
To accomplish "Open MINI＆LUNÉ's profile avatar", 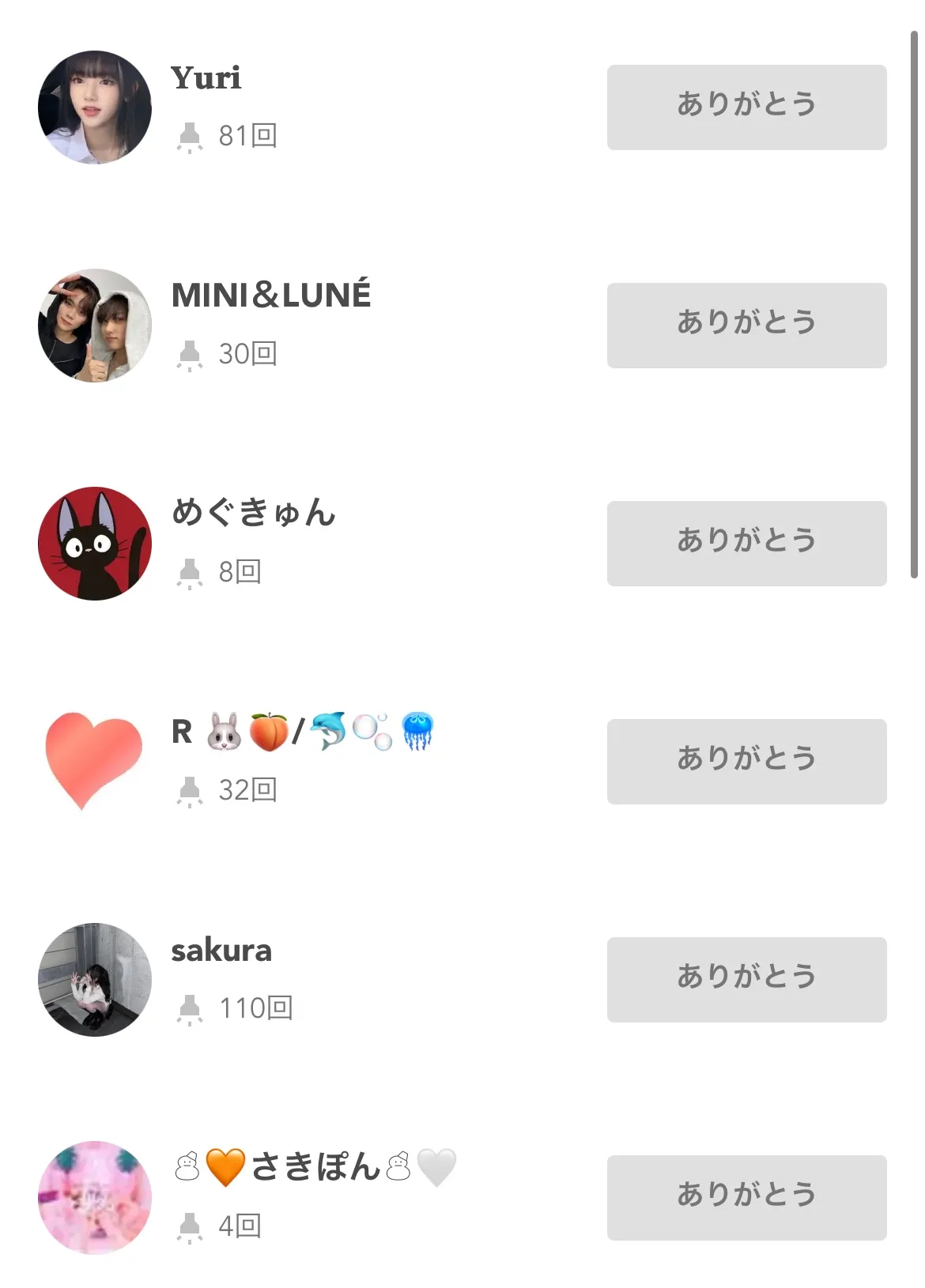I will [95, 326].
